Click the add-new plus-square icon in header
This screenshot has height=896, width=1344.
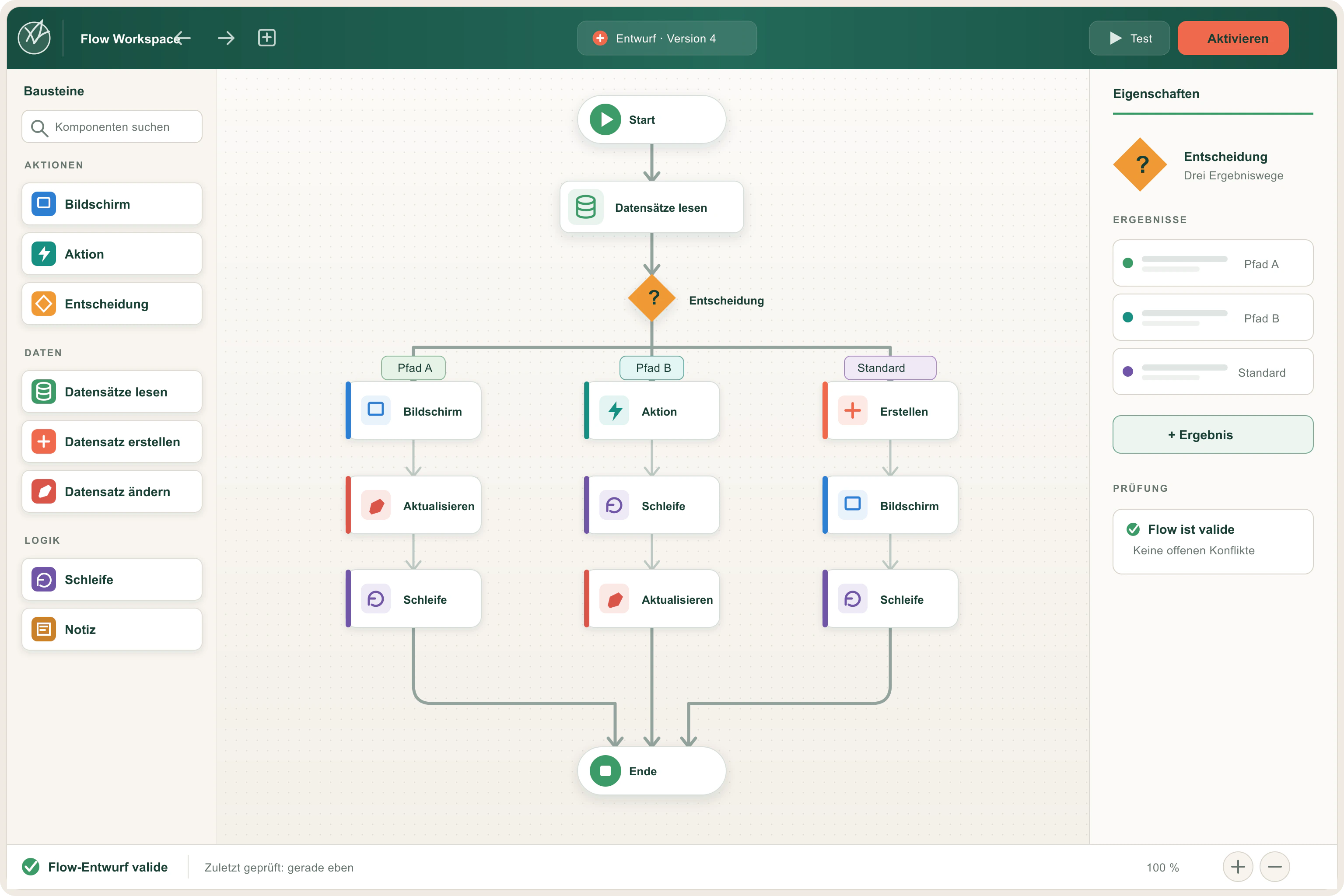coord(267,38)
